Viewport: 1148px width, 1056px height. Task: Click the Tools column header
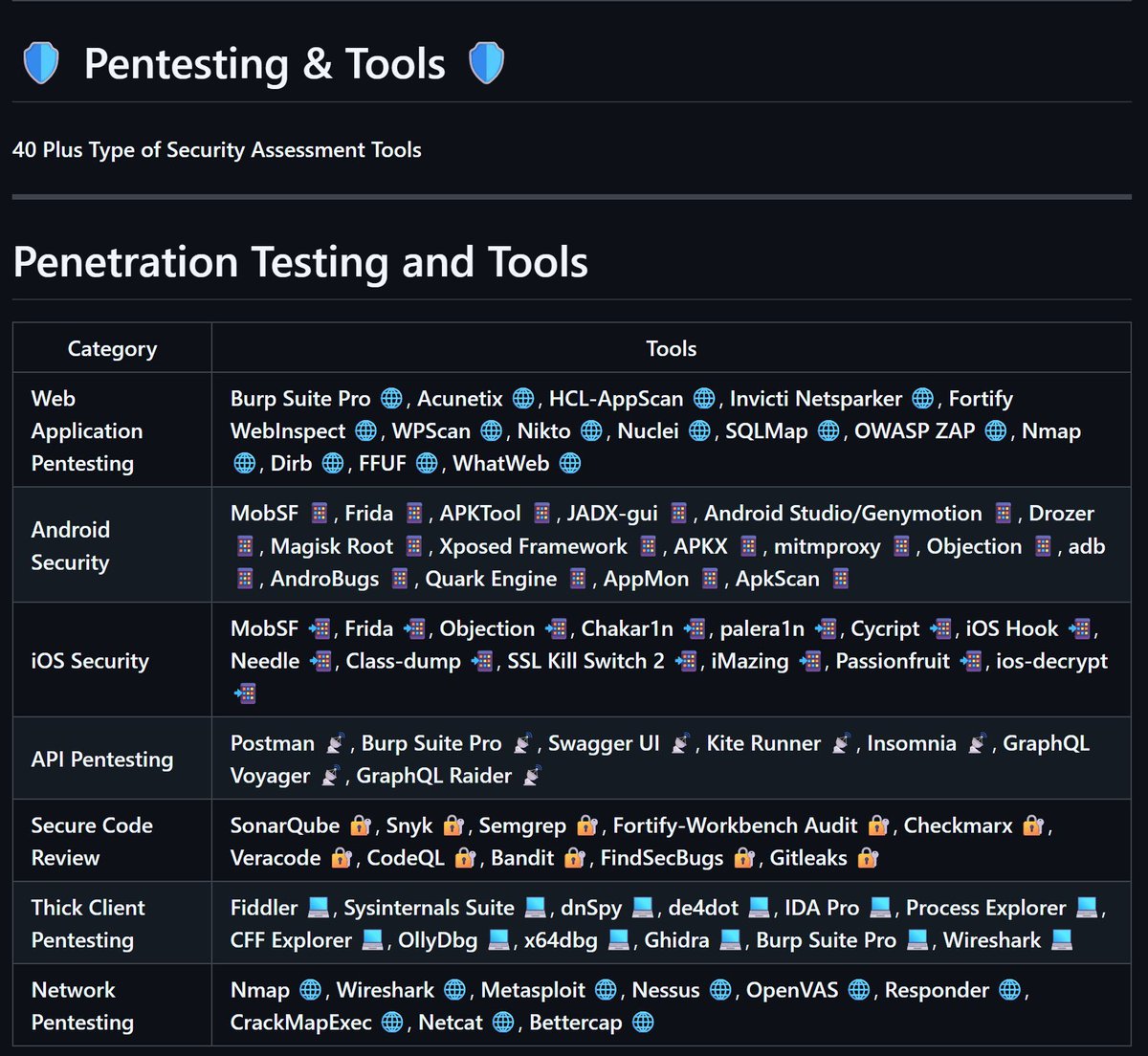(x=671, y=349)
